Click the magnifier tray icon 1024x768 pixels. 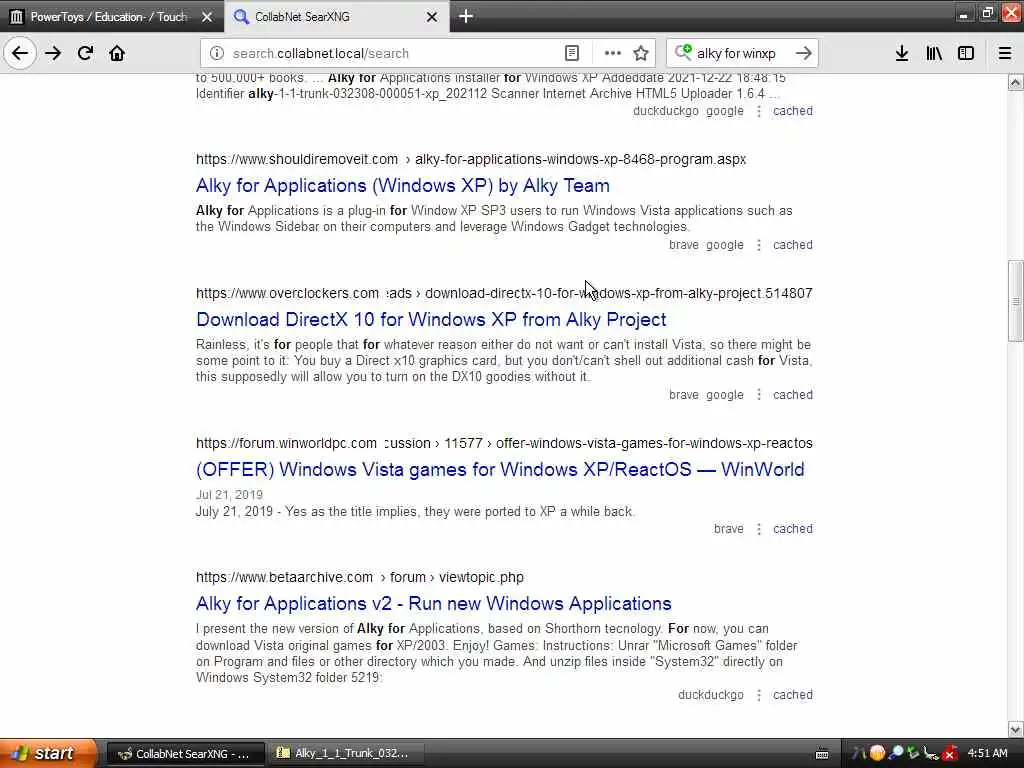click(896, 753)
